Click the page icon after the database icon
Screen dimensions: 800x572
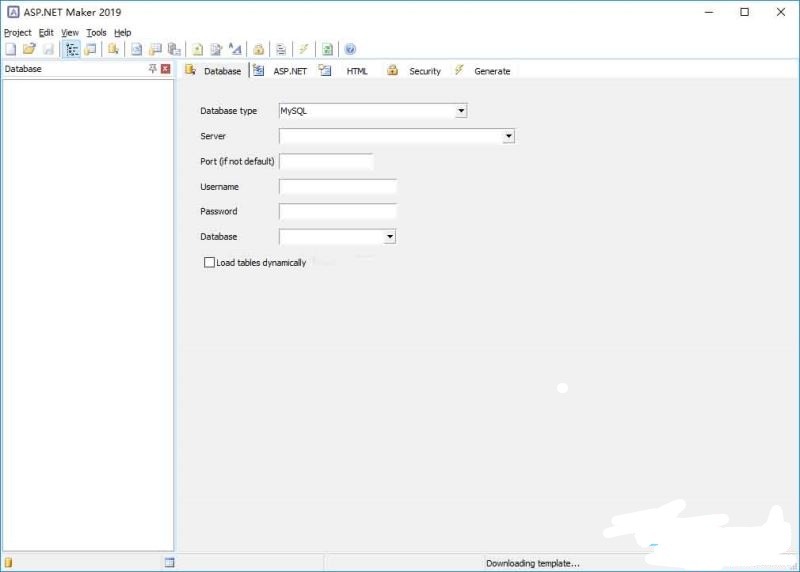point(136,49)
